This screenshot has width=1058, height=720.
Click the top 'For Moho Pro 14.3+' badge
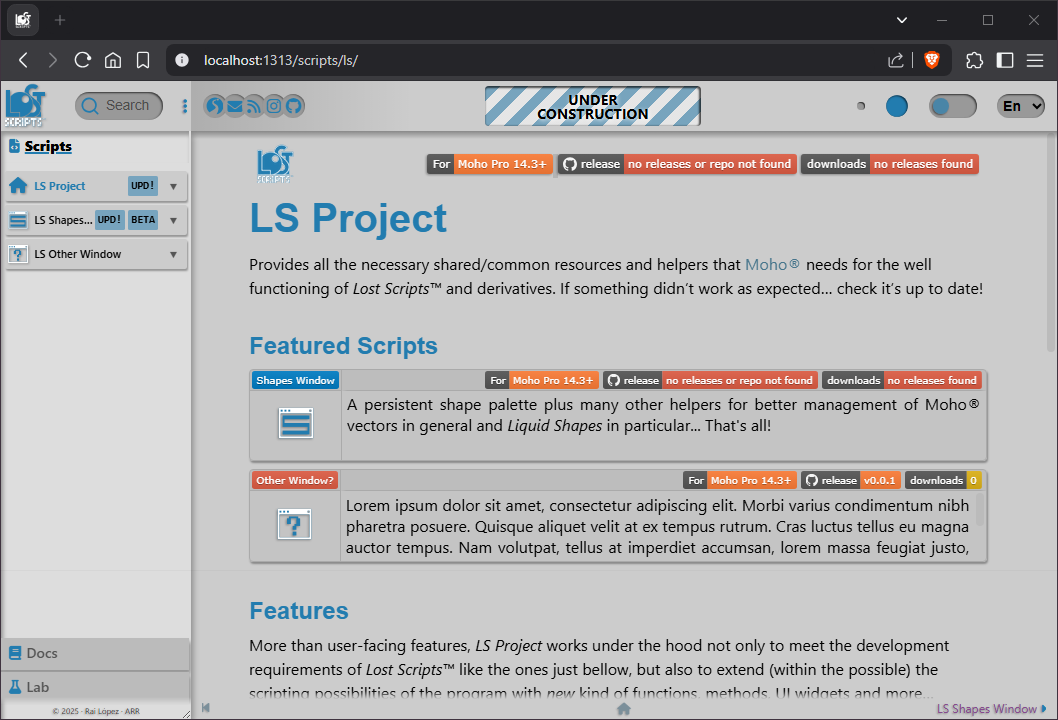pos(490,164)
